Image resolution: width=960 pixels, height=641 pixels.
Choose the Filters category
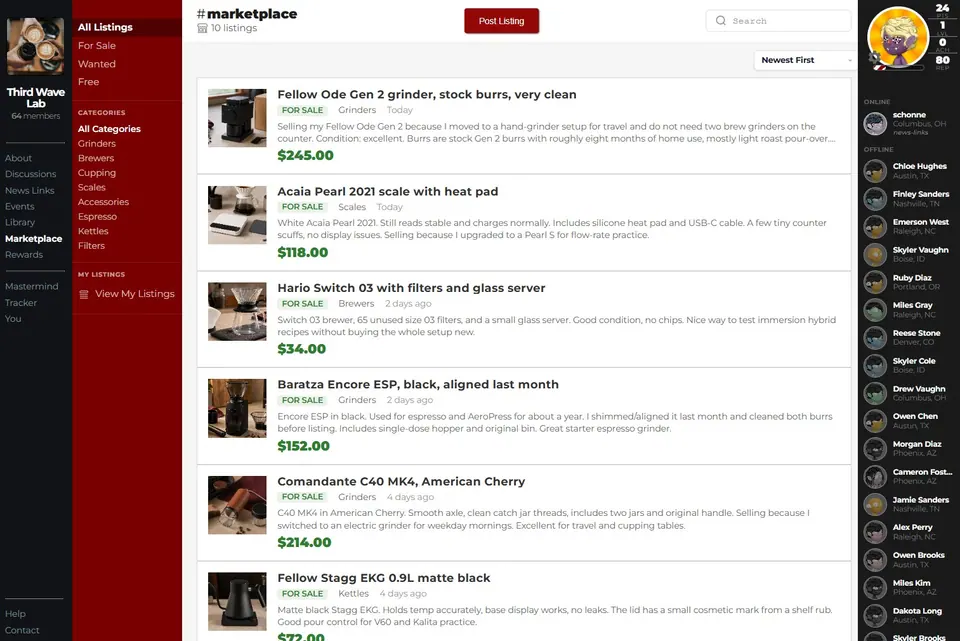tap(91, 246)
